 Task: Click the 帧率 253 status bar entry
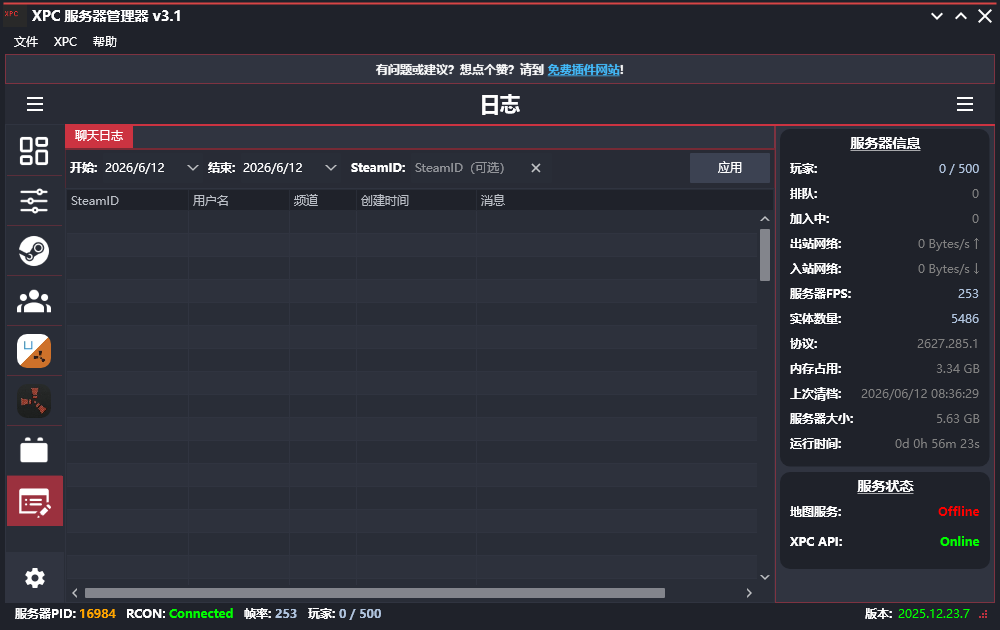270,613
